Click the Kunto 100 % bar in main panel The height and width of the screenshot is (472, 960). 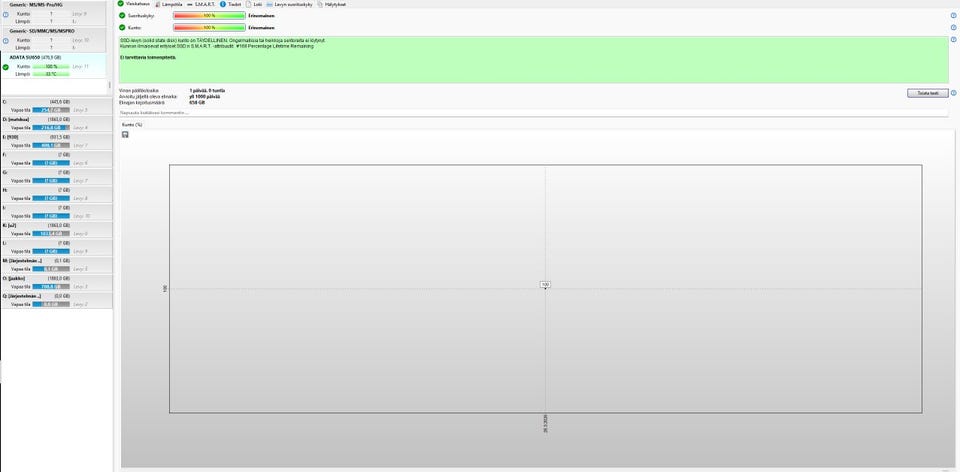[x=209, y=28]
